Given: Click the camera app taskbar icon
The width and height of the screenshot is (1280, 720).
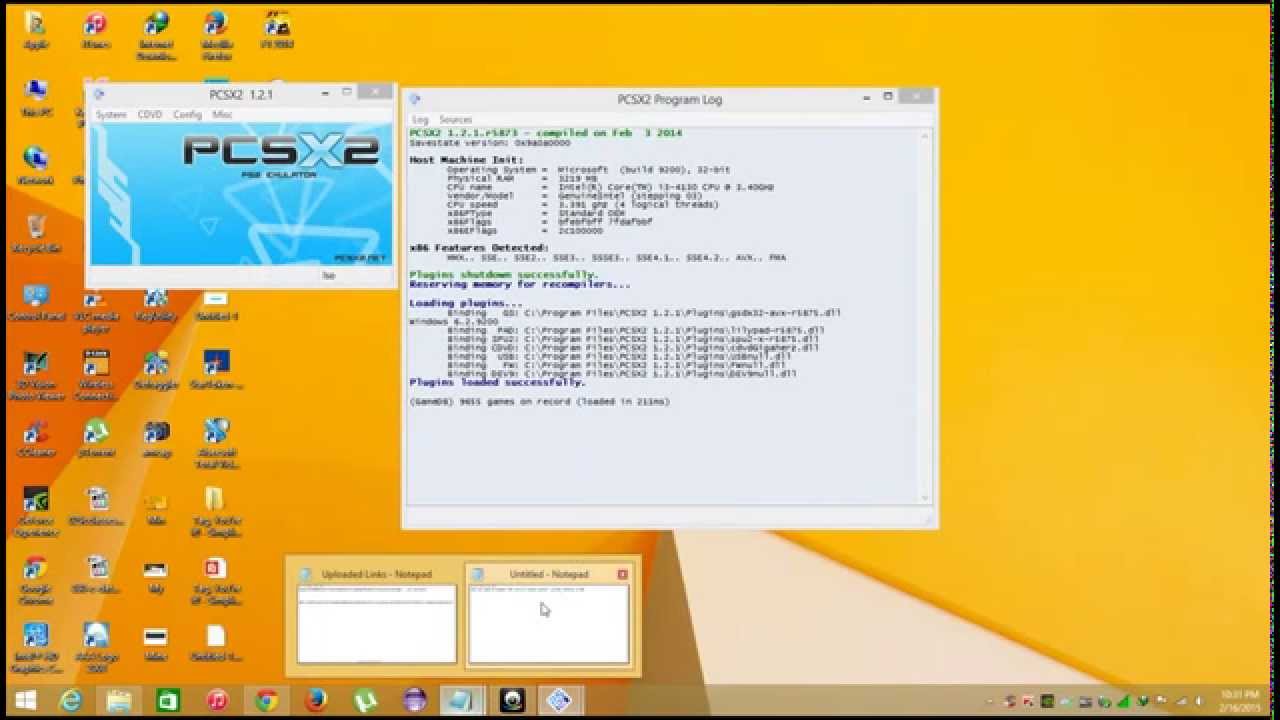Looking at the screenshot, I should pos(511,700).
